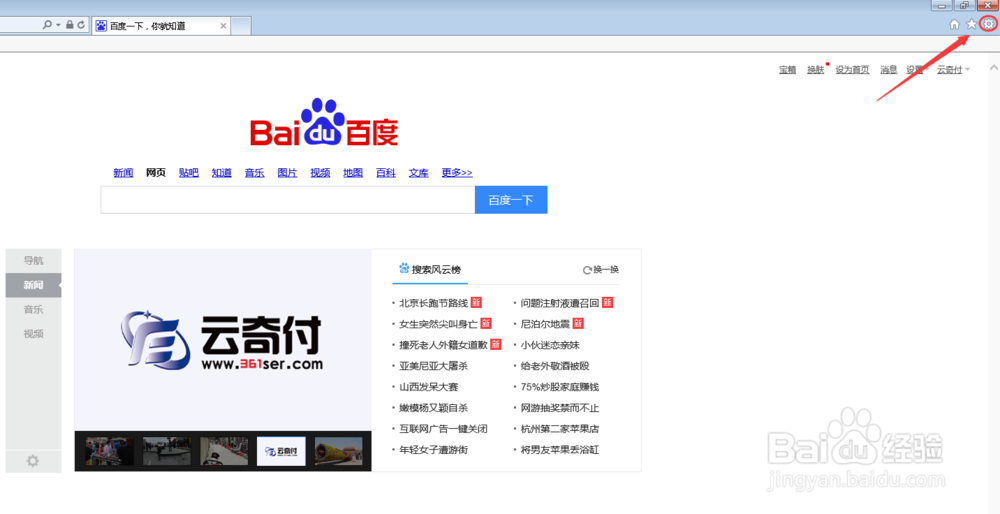Open the 知道 link
Viewport: 1000px width, 514px height.
click(222, 173)
